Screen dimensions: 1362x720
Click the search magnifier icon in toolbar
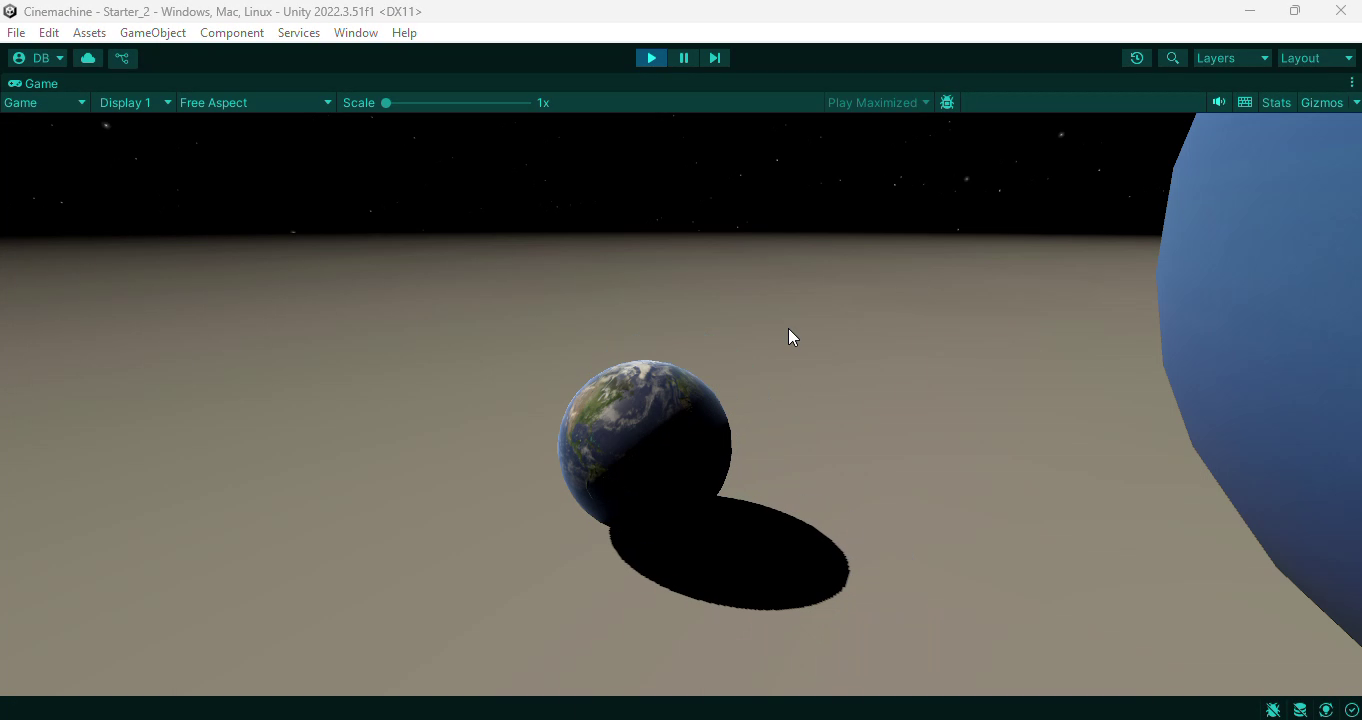(x=1173, y=58)
